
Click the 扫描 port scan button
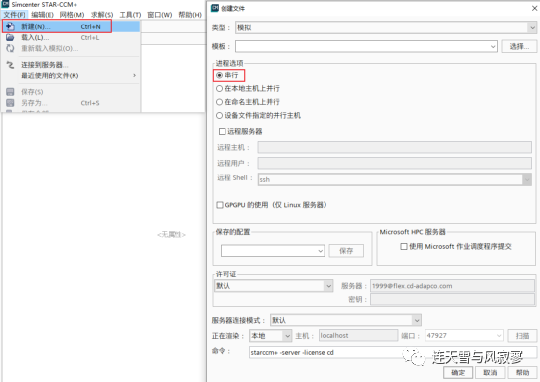click(522, 335)
